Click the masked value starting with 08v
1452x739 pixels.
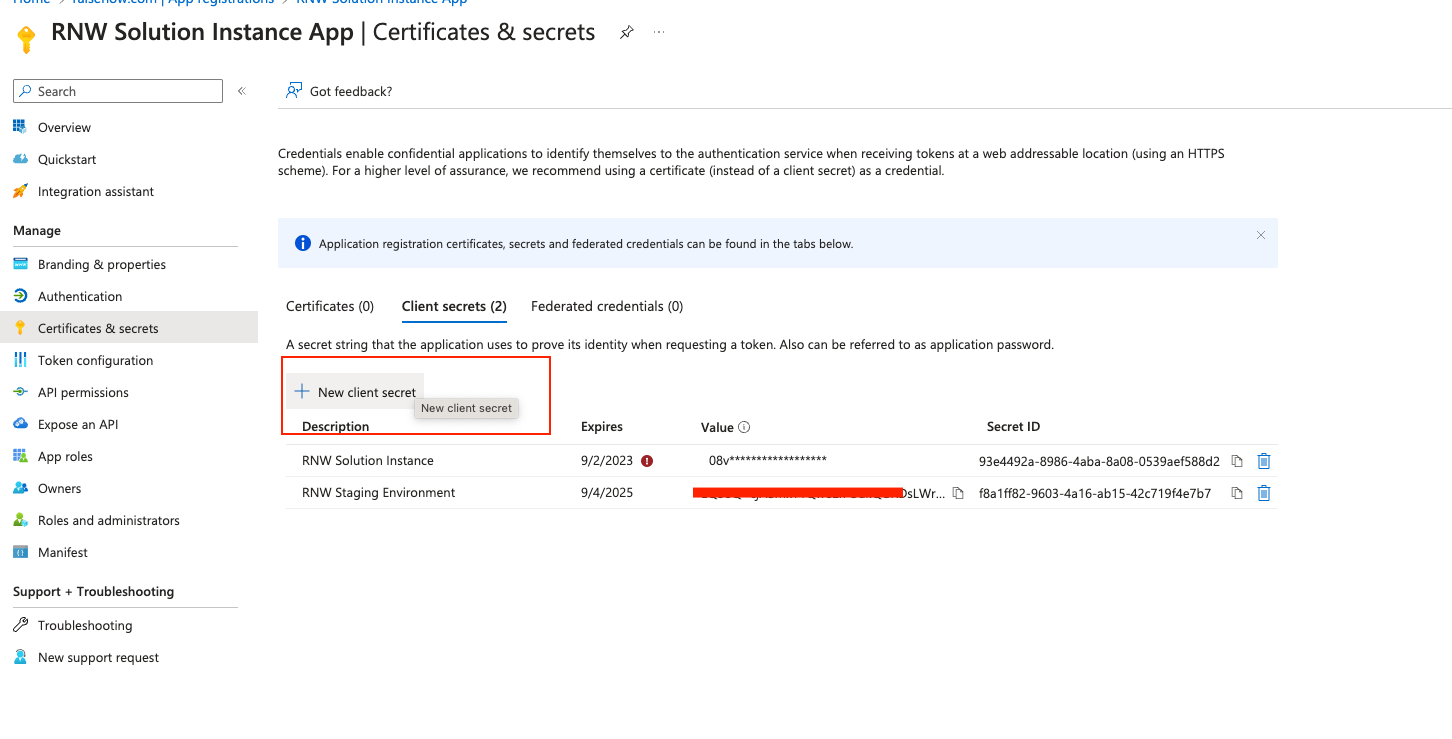[x=768, y=461]
